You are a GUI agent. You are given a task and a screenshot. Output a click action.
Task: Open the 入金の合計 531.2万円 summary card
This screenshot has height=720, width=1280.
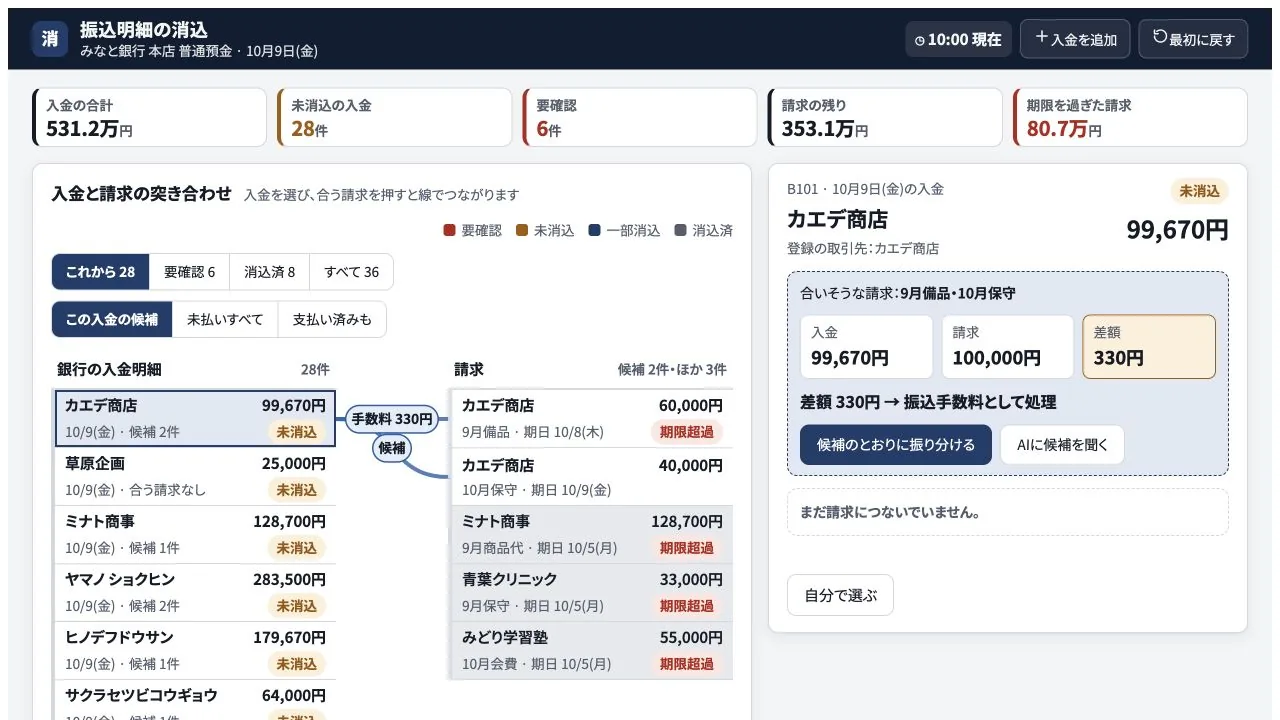click(x=150, y=117)
